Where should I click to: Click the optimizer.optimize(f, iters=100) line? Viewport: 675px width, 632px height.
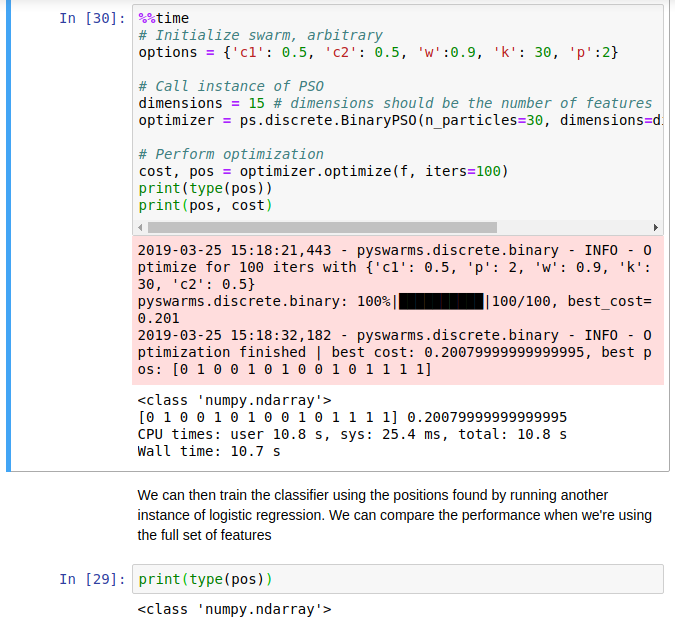323,171
